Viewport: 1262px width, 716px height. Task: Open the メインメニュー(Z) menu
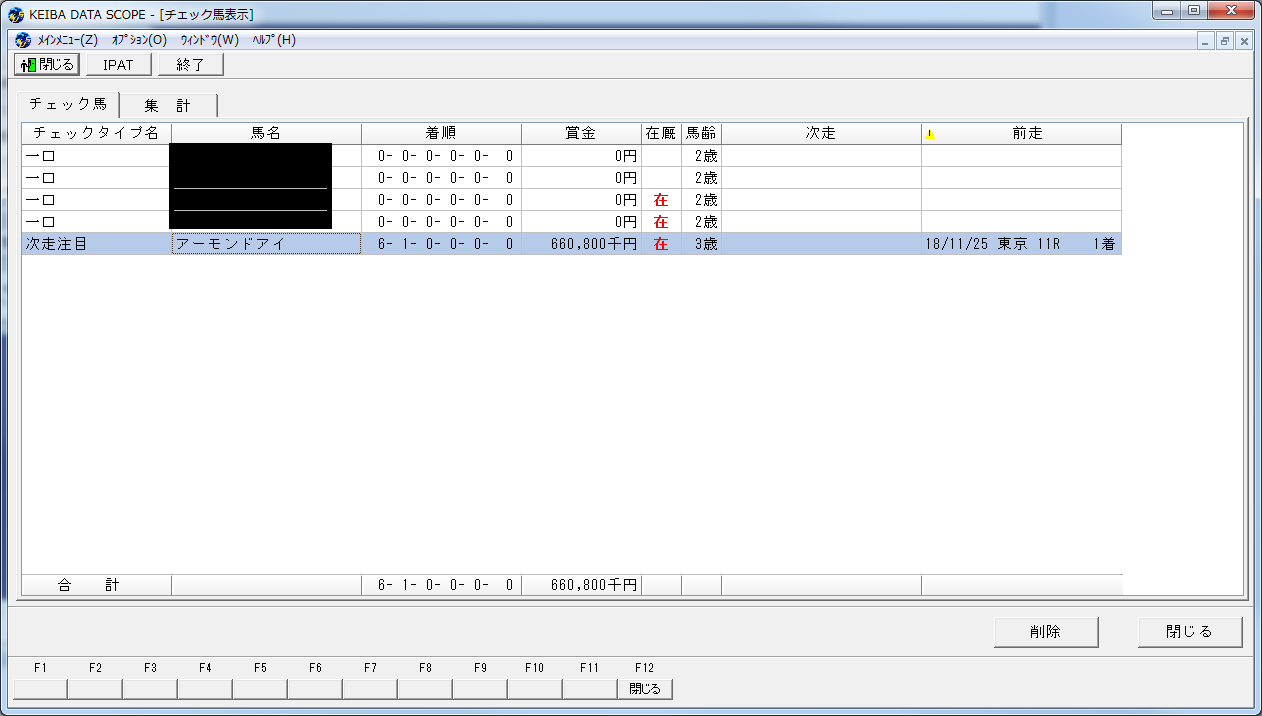pos(67,40)
